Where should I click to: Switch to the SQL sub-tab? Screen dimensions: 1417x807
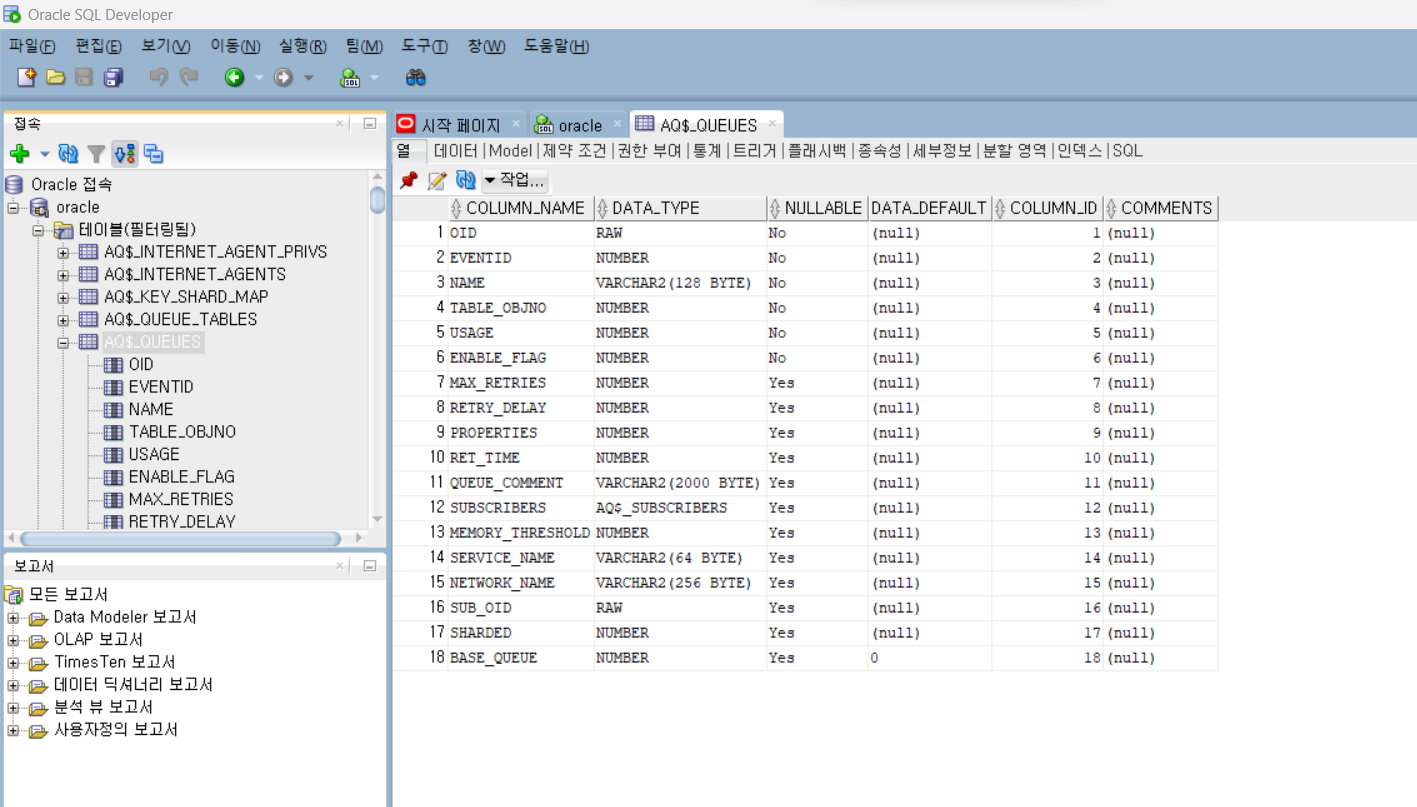click(1127, 150)
